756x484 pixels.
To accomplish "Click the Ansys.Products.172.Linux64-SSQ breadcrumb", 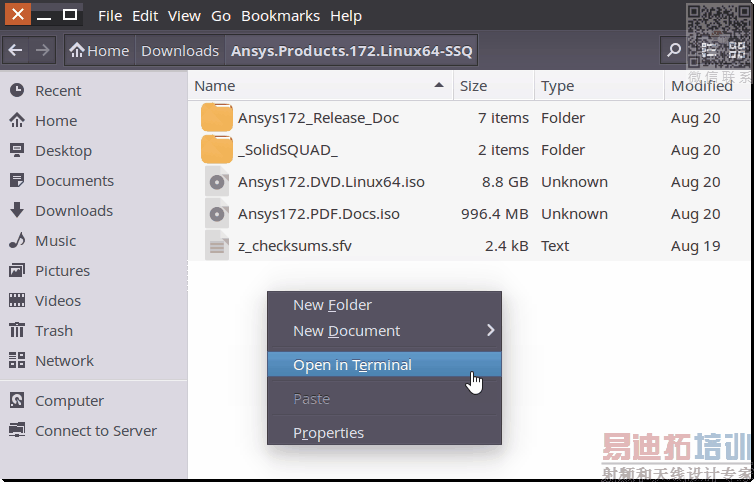I will pyautogui.click(x=351, y=50).
